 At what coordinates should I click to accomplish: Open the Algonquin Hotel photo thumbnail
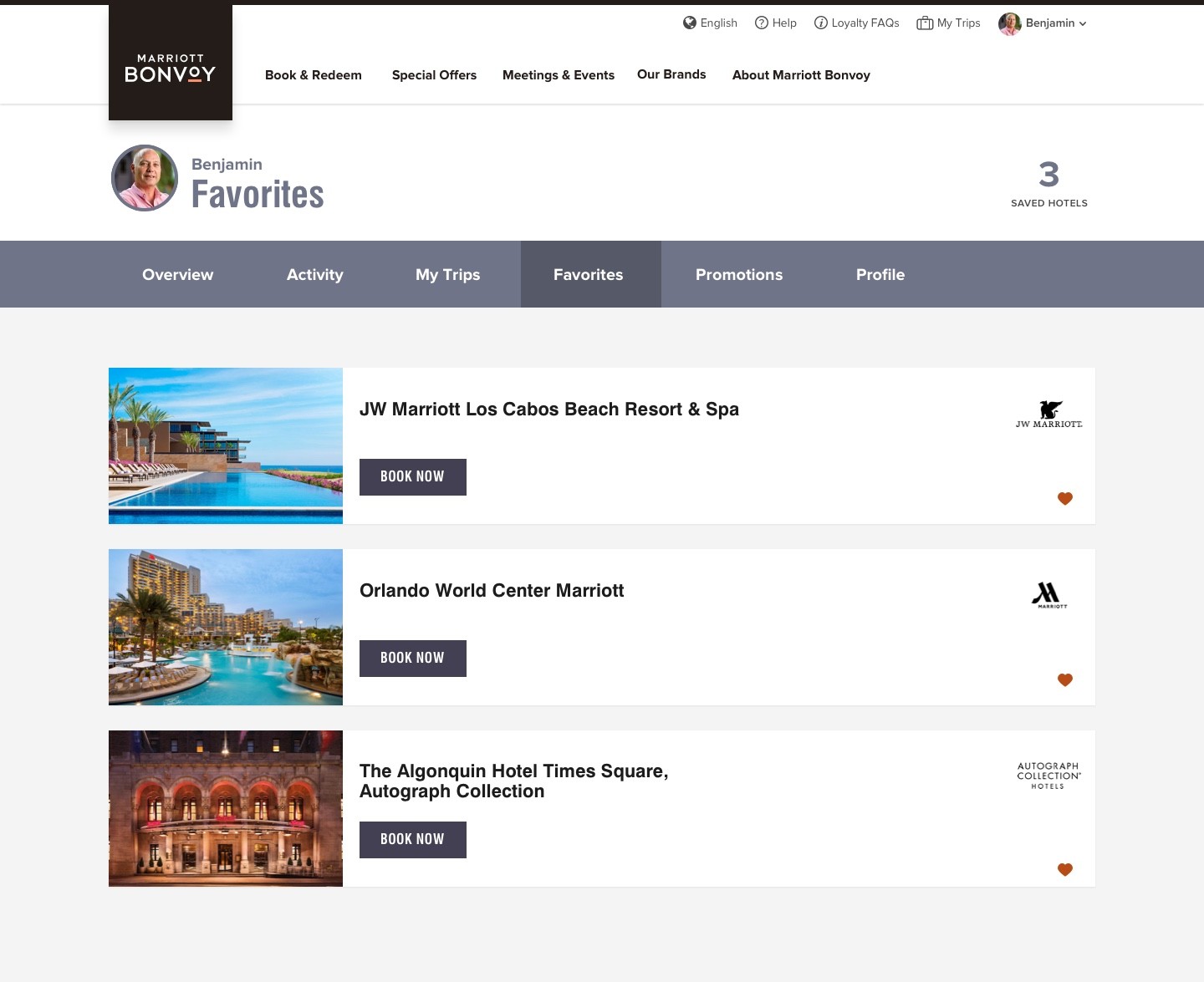coord(226,809)
